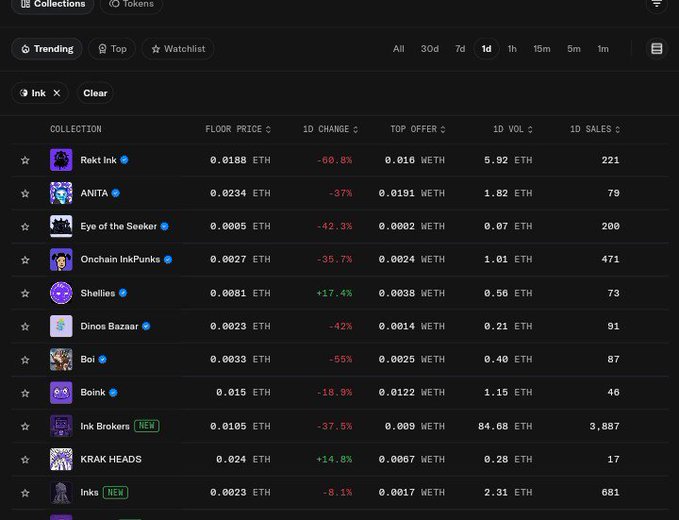Sort by 1D Change column
The height and width of the screenshot is (520, 679).
coord(330,129)
